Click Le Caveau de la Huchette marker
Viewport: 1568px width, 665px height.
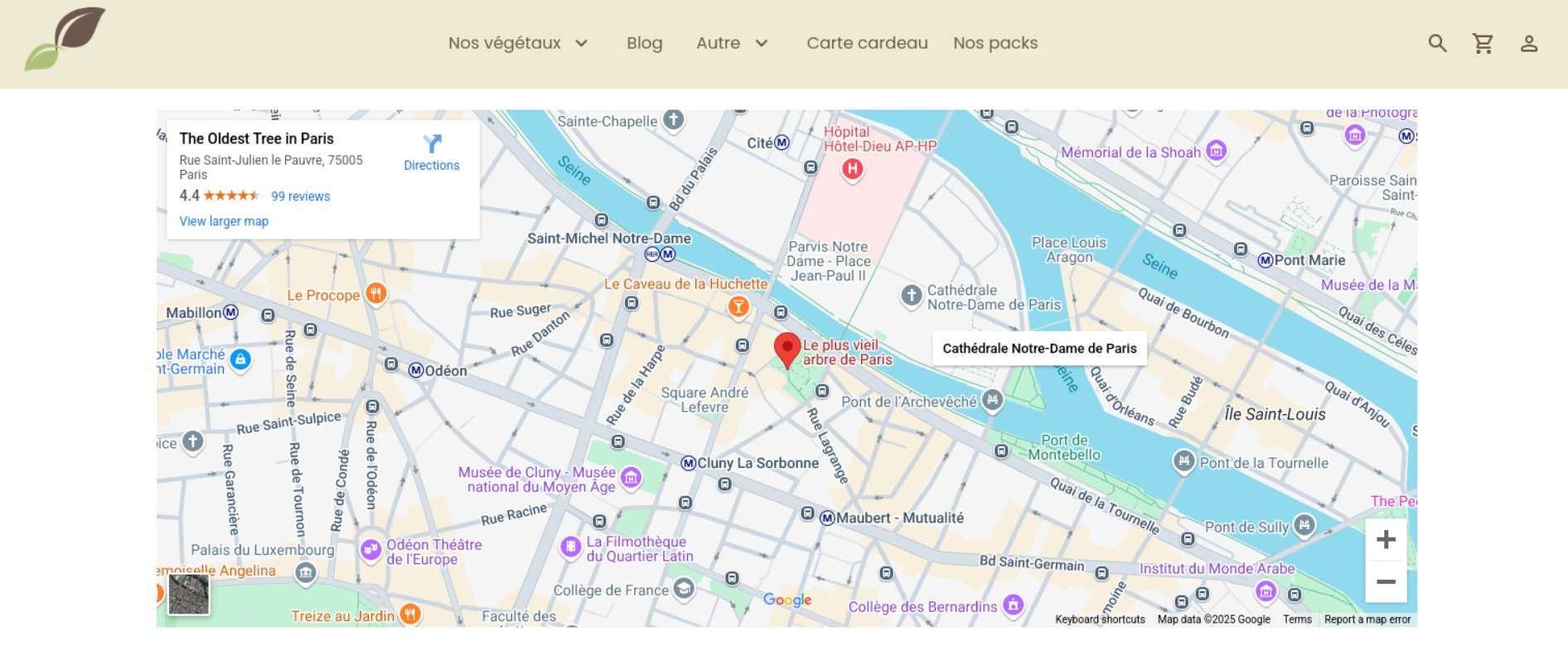(x=738, y=307)
